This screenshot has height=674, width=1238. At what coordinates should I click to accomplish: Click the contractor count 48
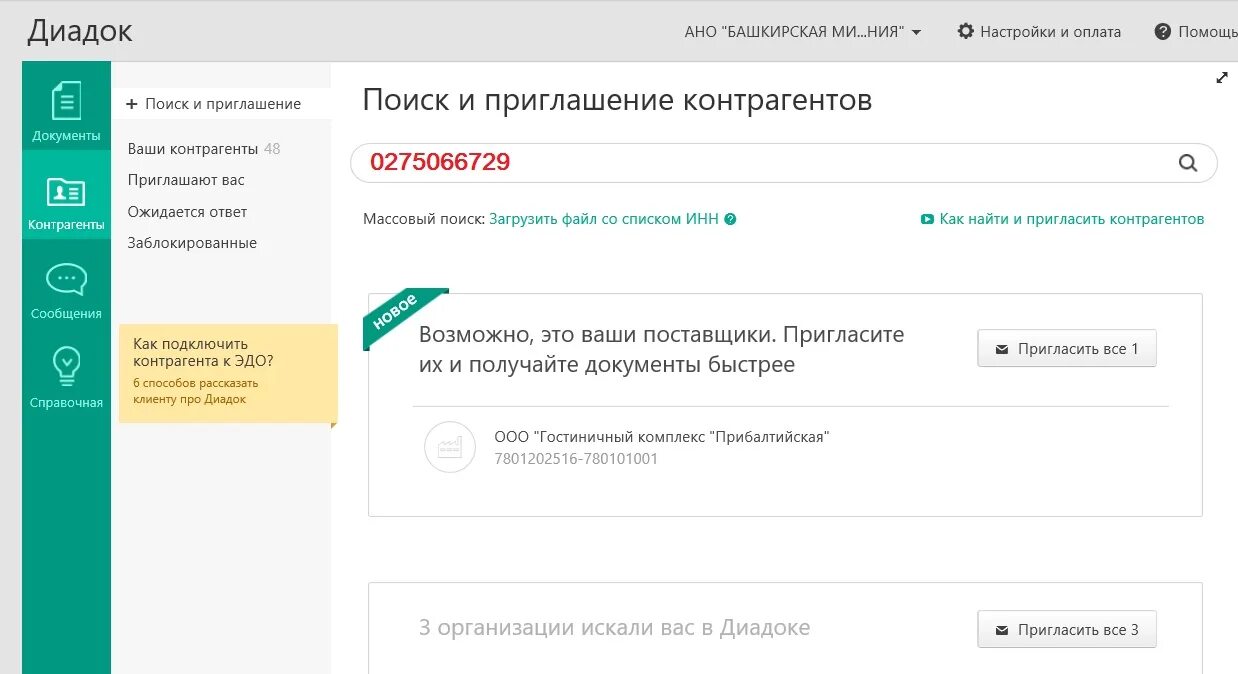(272, 149)
